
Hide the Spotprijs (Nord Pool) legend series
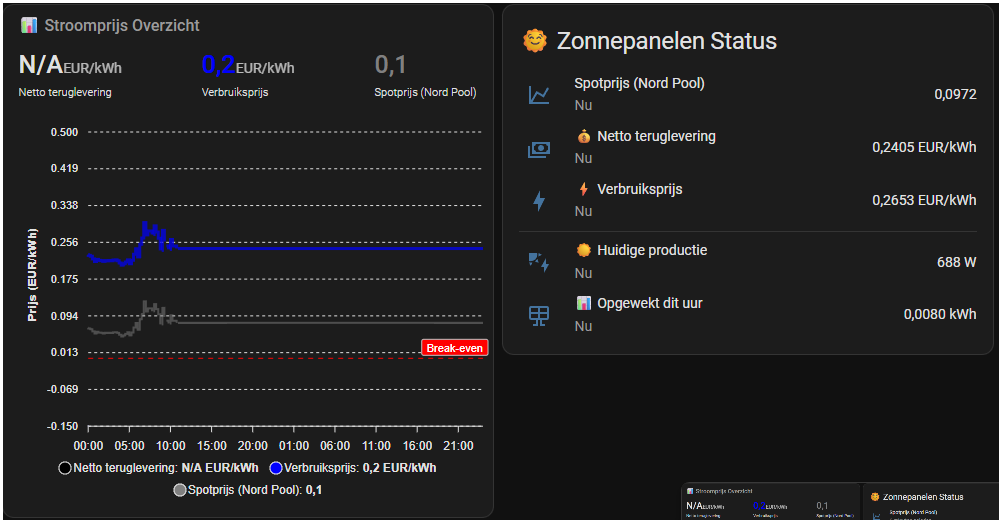point(247,490)
